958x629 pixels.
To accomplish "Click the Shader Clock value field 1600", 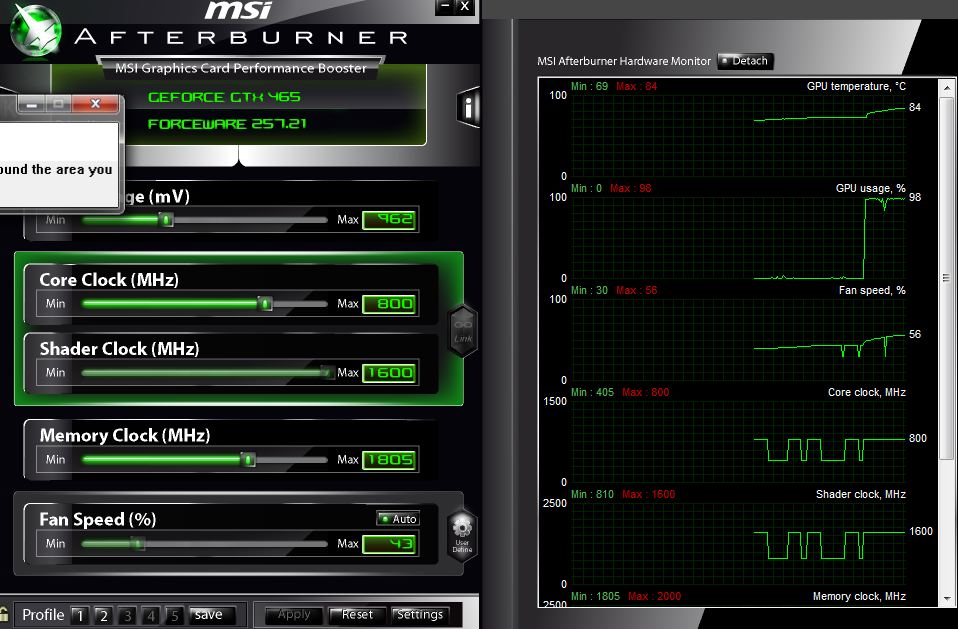I will tap(389, 373).
